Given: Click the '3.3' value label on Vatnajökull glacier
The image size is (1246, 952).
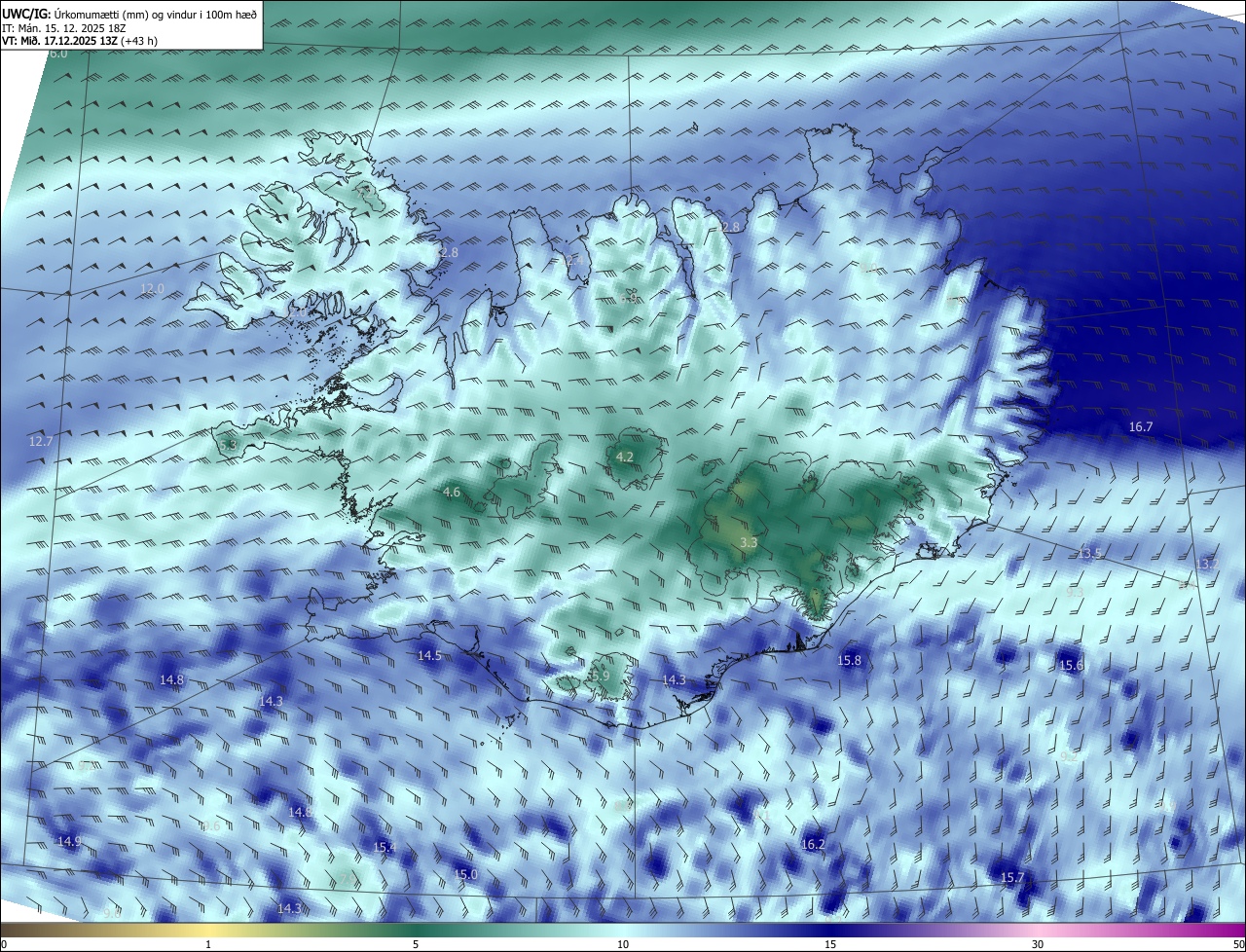Looking at the screenshot, I should (x=749, y=542).
